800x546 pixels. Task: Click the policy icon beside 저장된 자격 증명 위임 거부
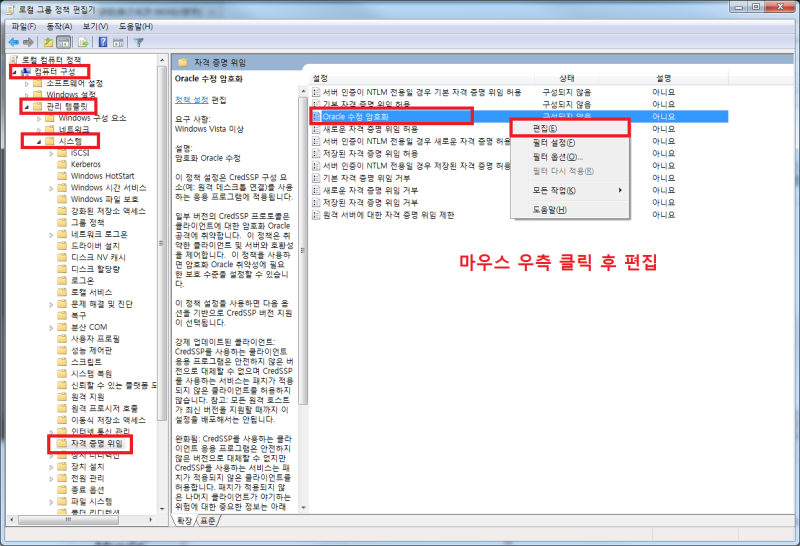click(x=316, y=203)
